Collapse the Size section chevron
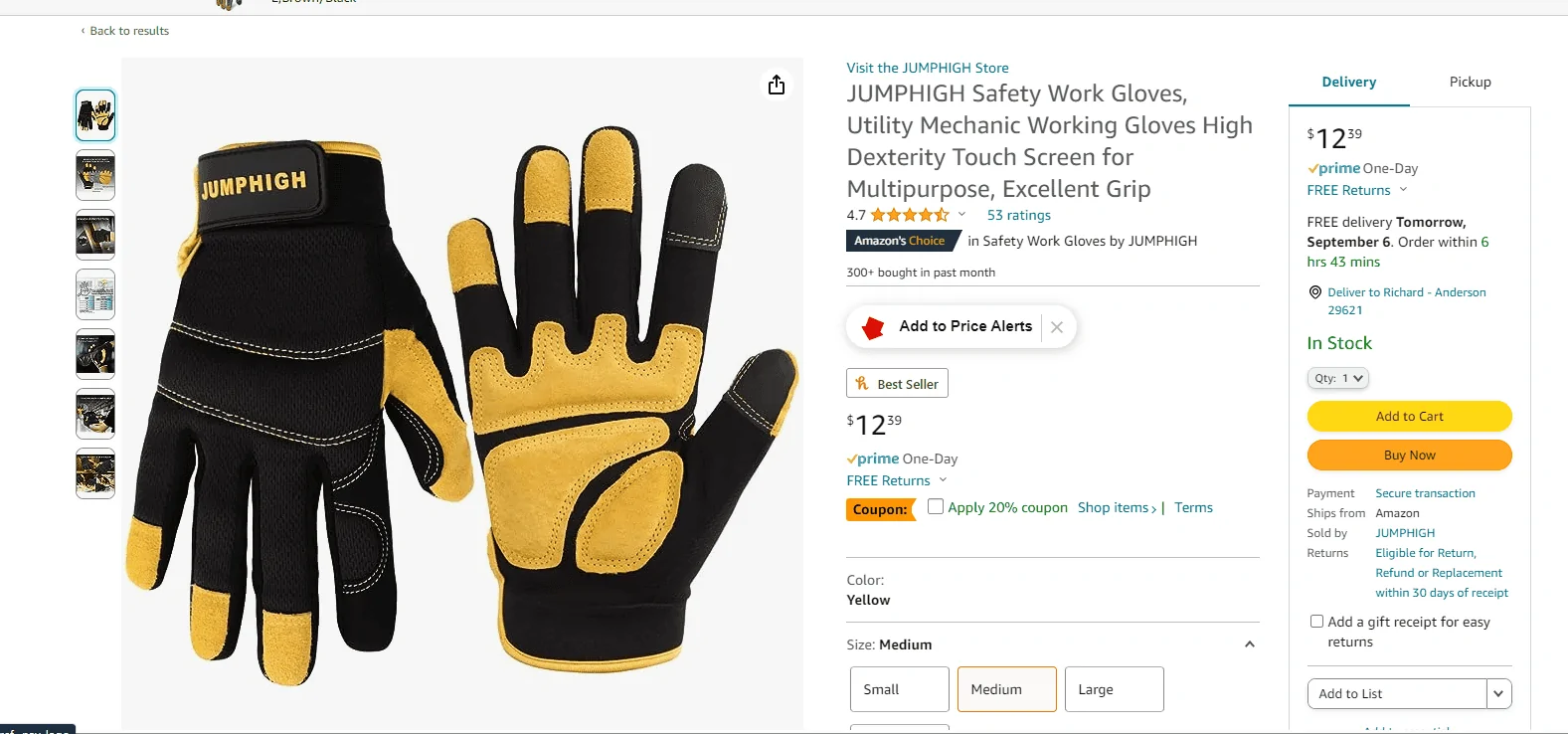The image size is (1568, 734). [1250, 644]
